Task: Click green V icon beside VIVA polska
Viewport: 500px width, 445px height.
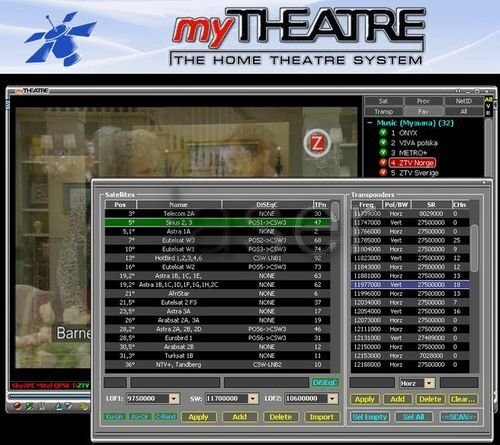Action: point(383,142)
